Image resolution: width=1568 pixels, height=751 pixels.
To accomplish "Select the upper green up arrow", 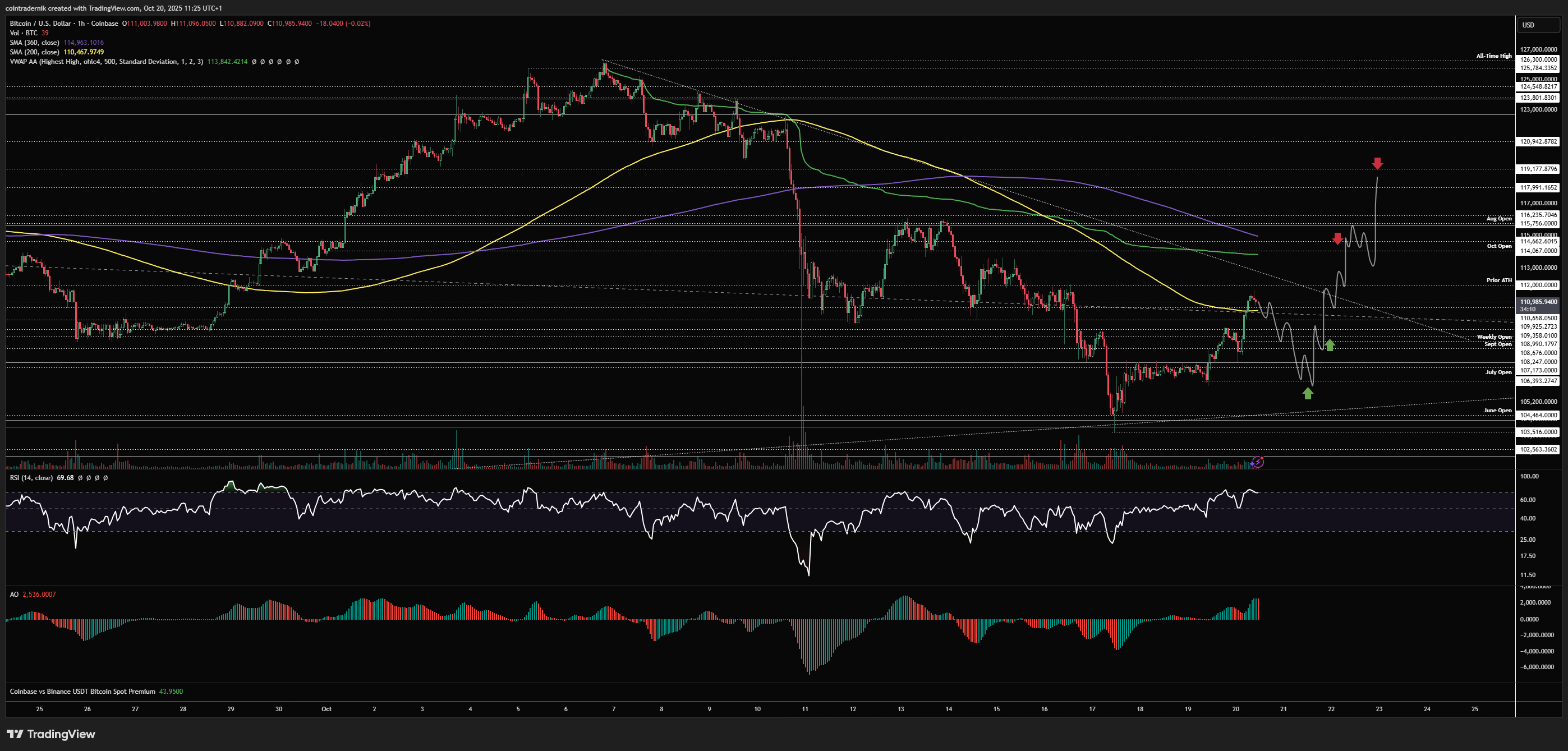I will (x=1330, y=344).
